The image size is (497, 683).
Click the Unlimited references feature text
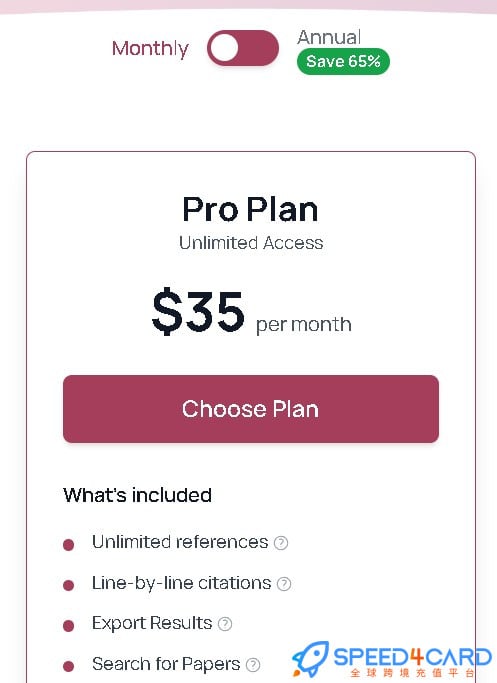180,542
